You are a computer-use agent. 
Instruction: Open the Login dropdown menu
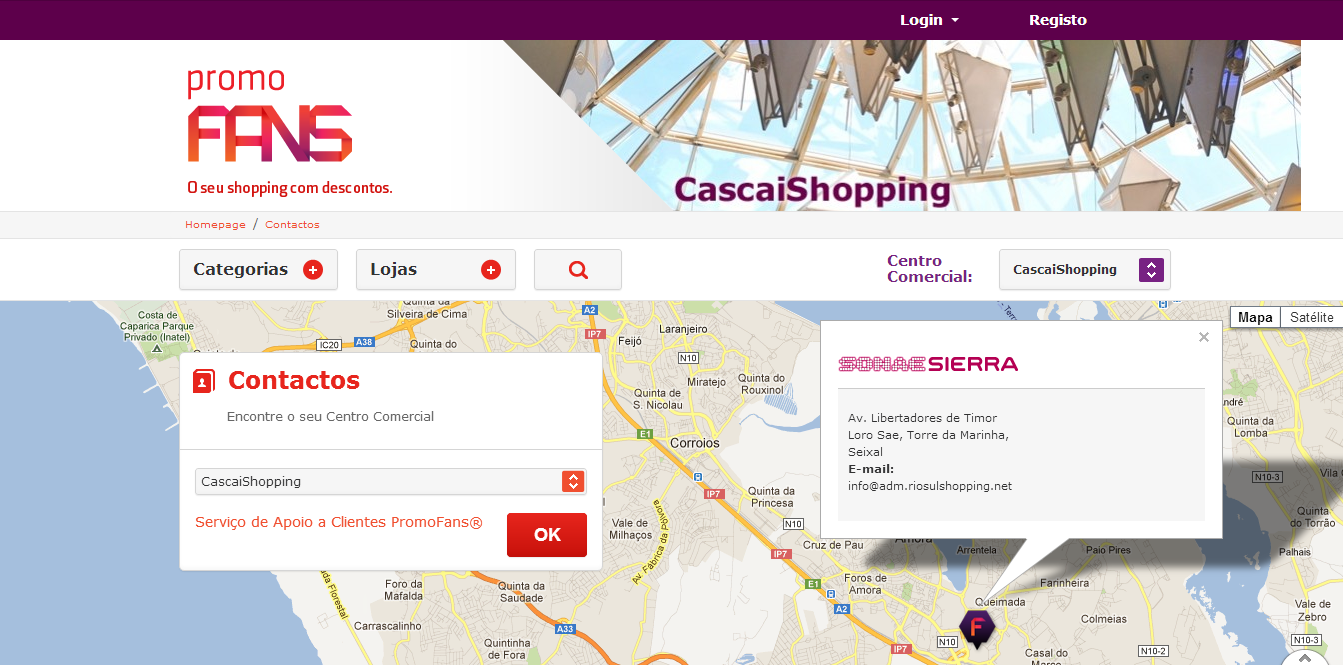929,20
